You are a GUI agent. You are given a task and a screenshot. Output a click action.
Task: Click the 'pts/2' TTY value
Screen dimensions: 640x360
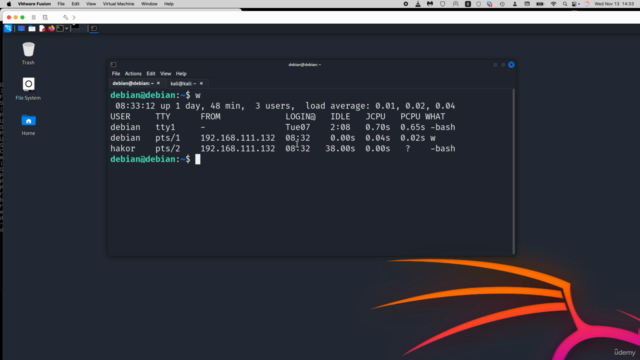click(167, 149)
